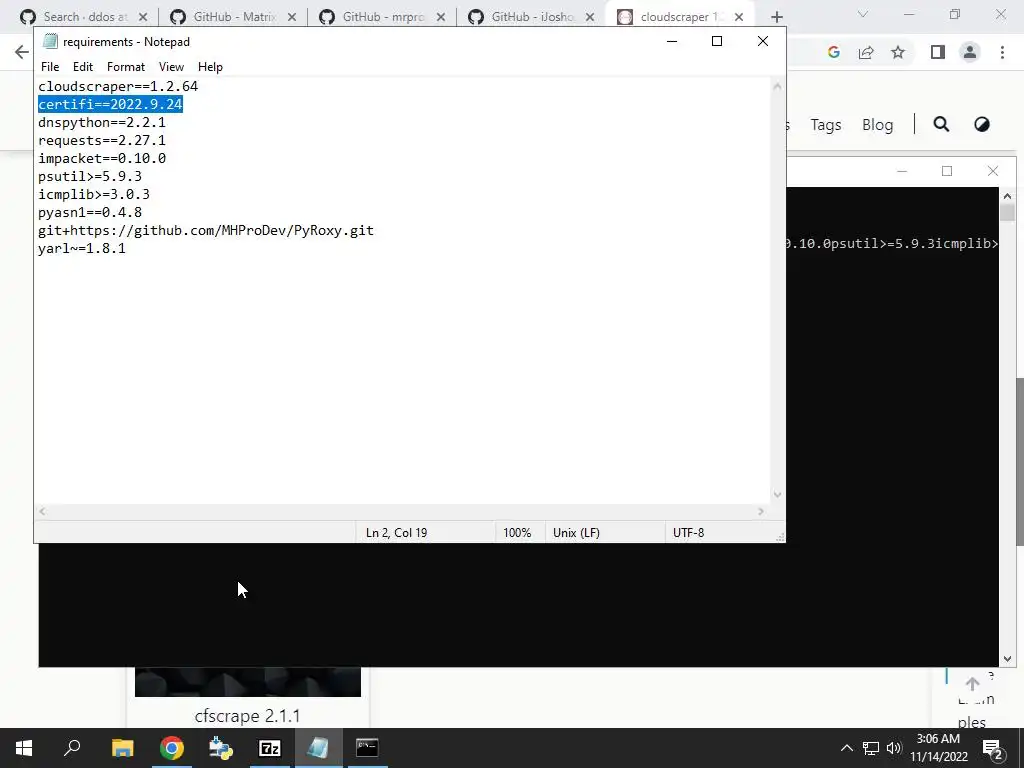The height and width of the screenshot is (768, 1024).
Task: Open the Help menu in Notepad
Action: click(210, 67)
